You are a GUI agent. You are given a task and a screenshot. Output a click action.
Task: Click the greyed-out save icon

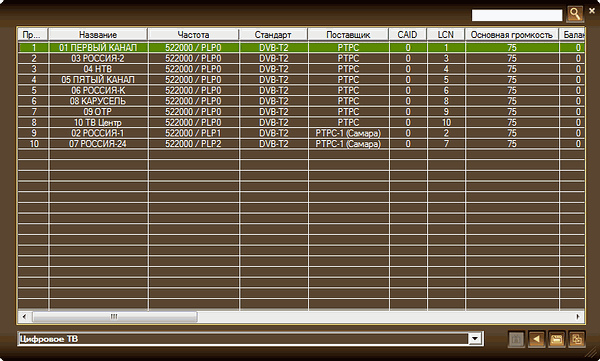[516, 339]
